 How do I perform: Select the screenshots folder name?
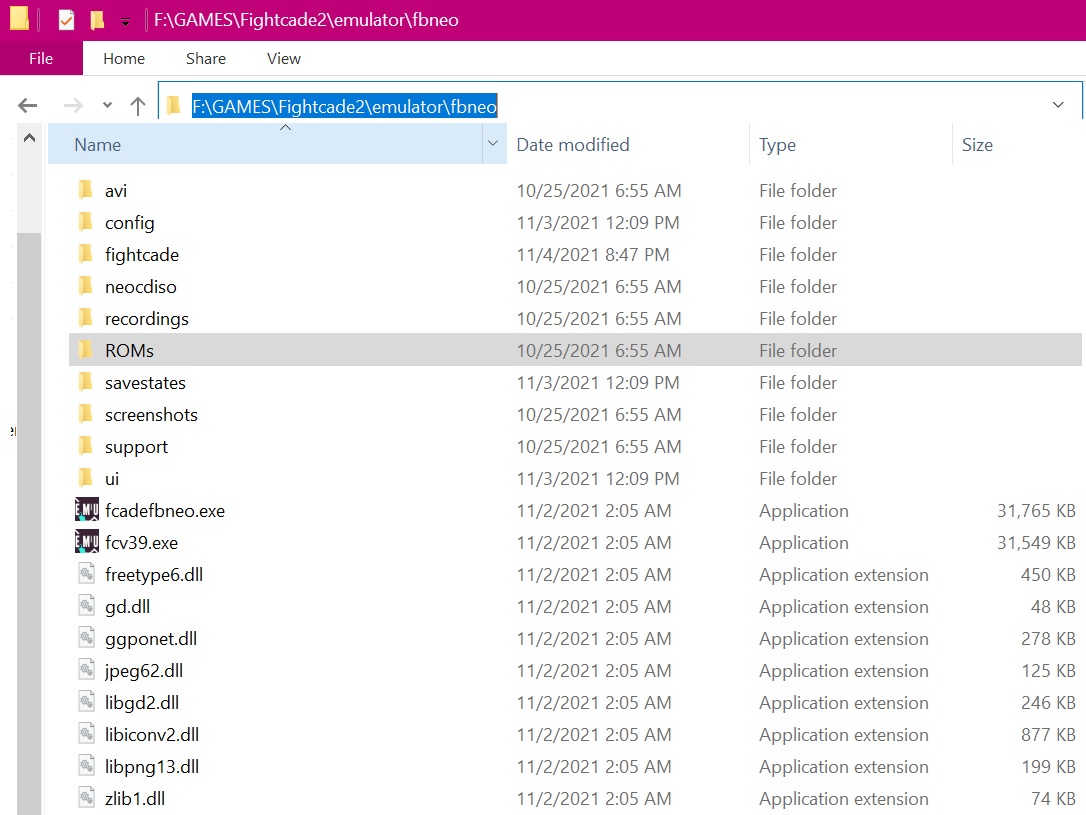[x=151, y=415]
